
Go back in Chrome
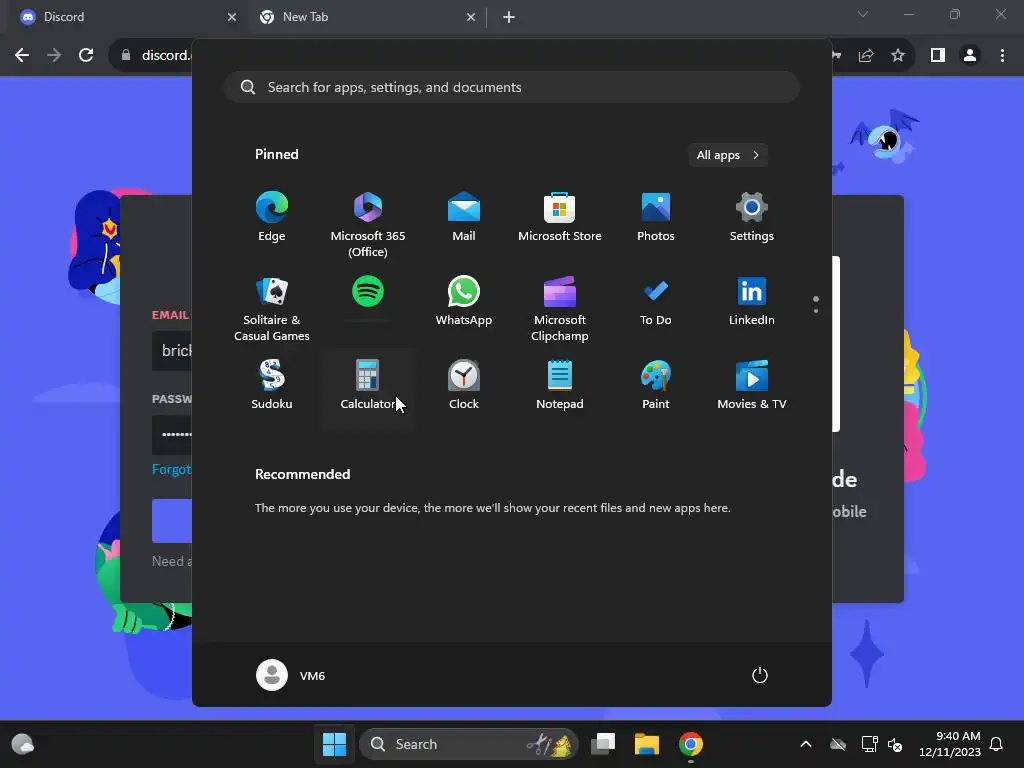22,56
